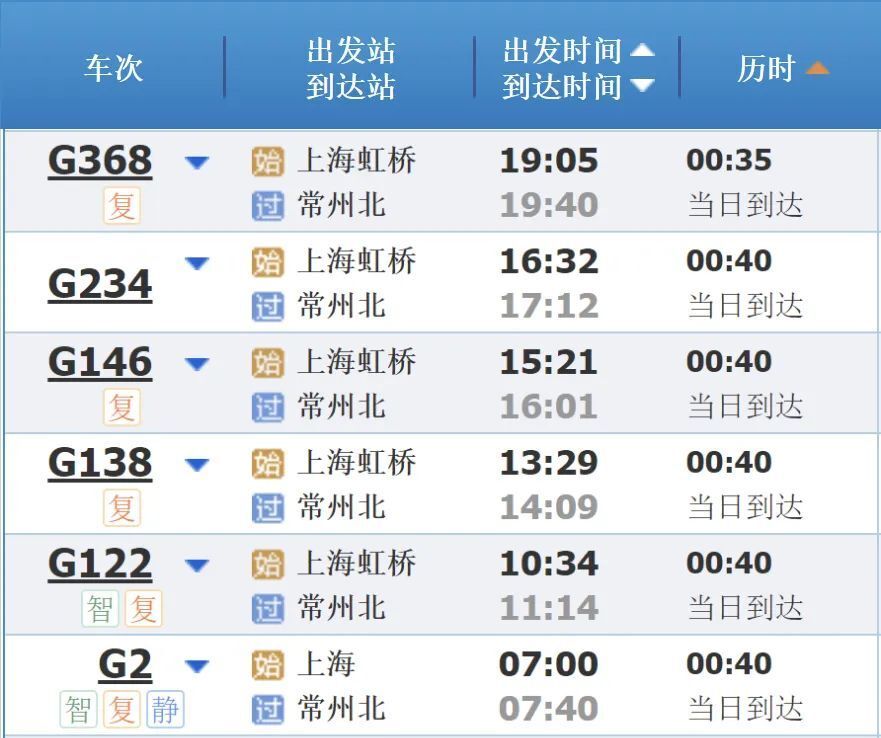Open the G122 train number link
This screenshot has height=738, width=881.
(100, 564)
